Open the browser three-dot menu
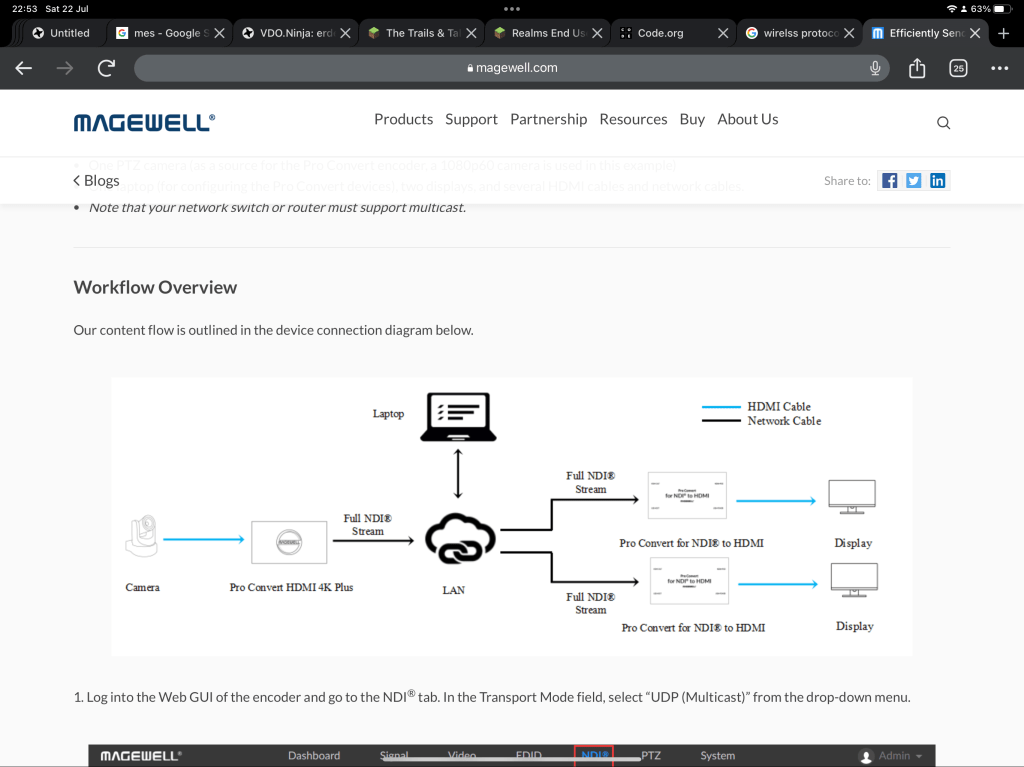The width and height of the screenshot is (1024, 767). 999,68
